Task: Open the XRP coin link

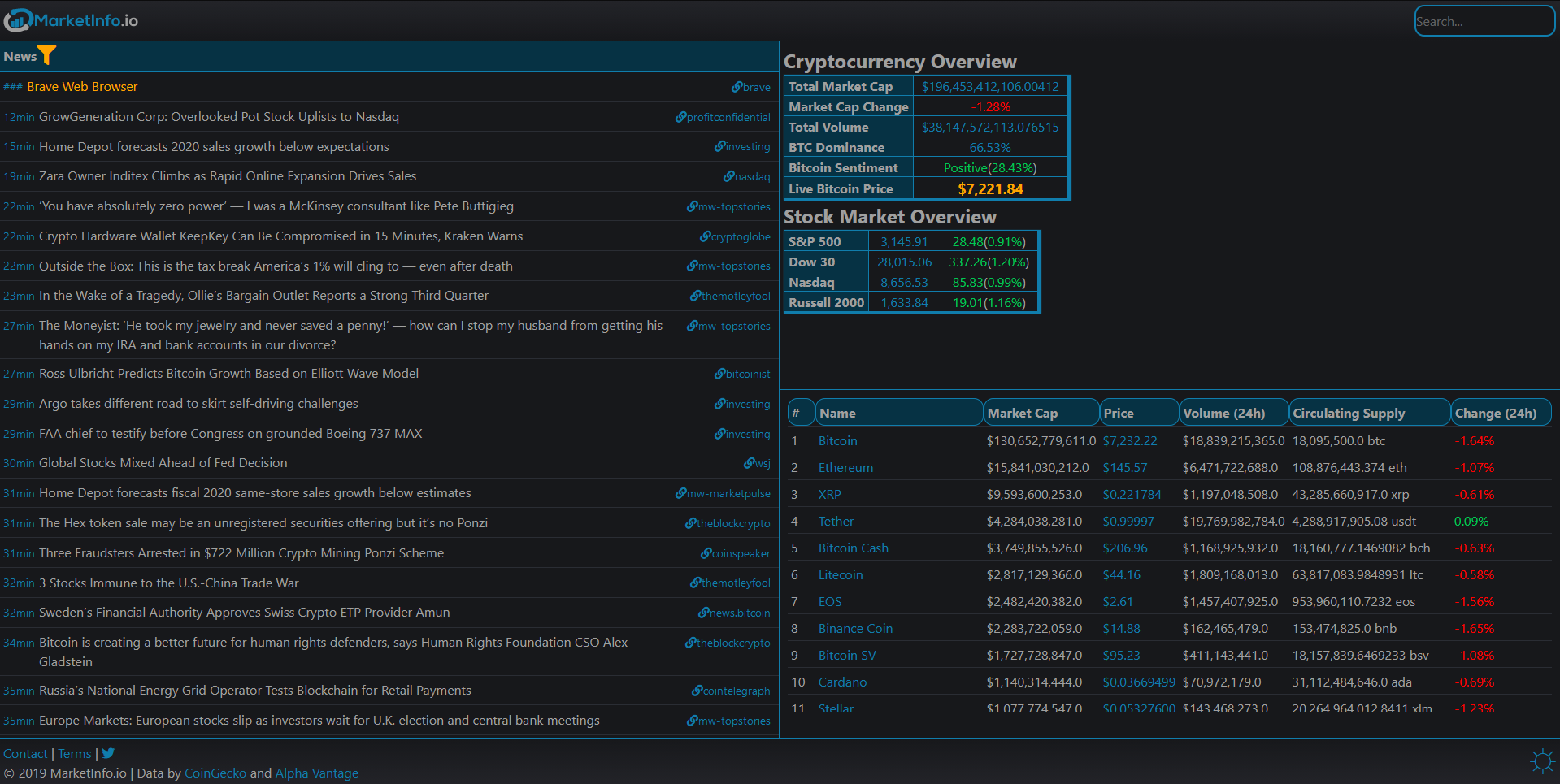Action: point(830,494)
